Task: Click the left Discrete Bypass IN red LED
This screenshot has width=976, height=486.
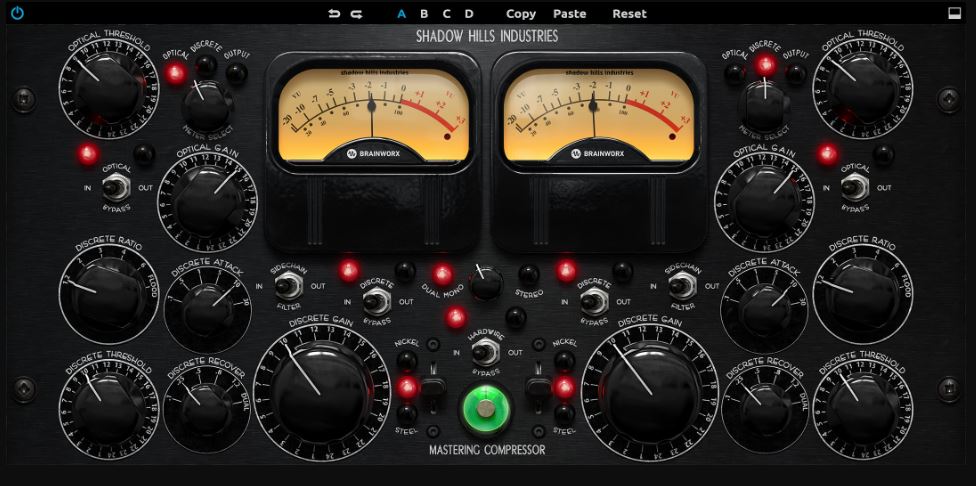Action: (x=349, y=271)
